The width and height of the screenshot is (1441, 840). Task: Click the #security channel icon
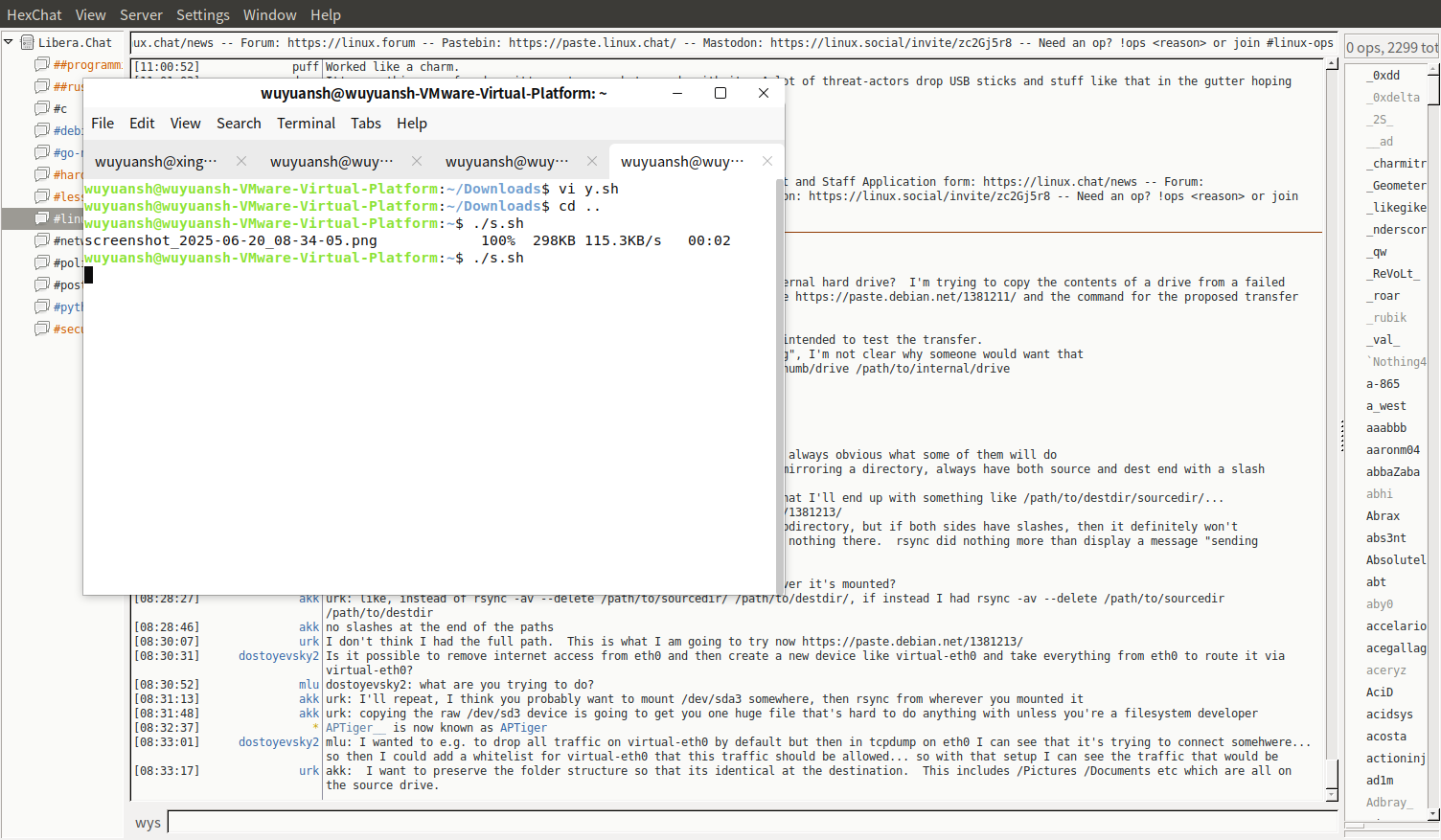(42, 329)
